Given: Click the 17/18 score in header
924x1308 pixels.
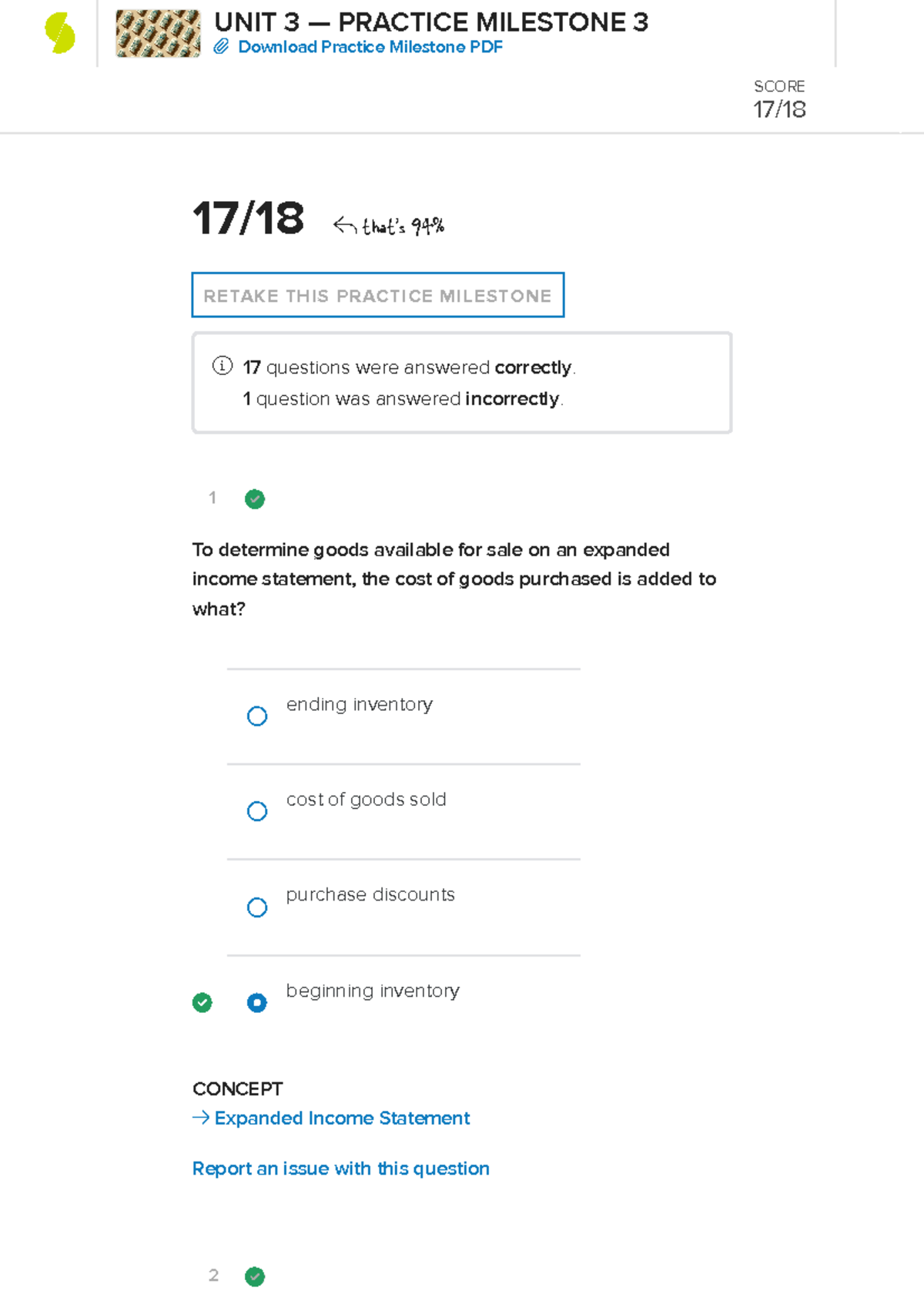Looking at the screenshot, I should tap(779, 109).
